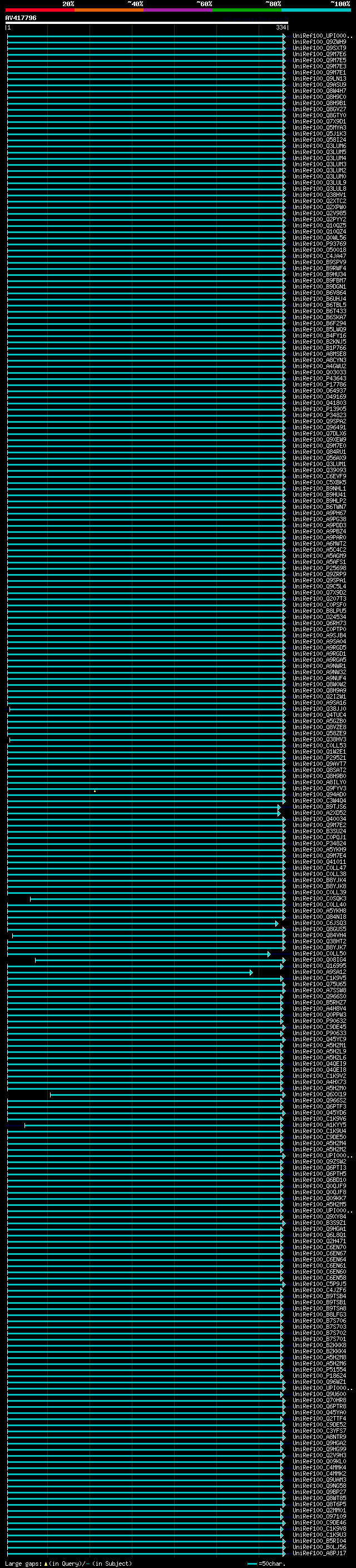The height and width of the screenshot is (1568, 356).
Task: Select hit label UniRef100_C9DE50
Action: 319,1136
